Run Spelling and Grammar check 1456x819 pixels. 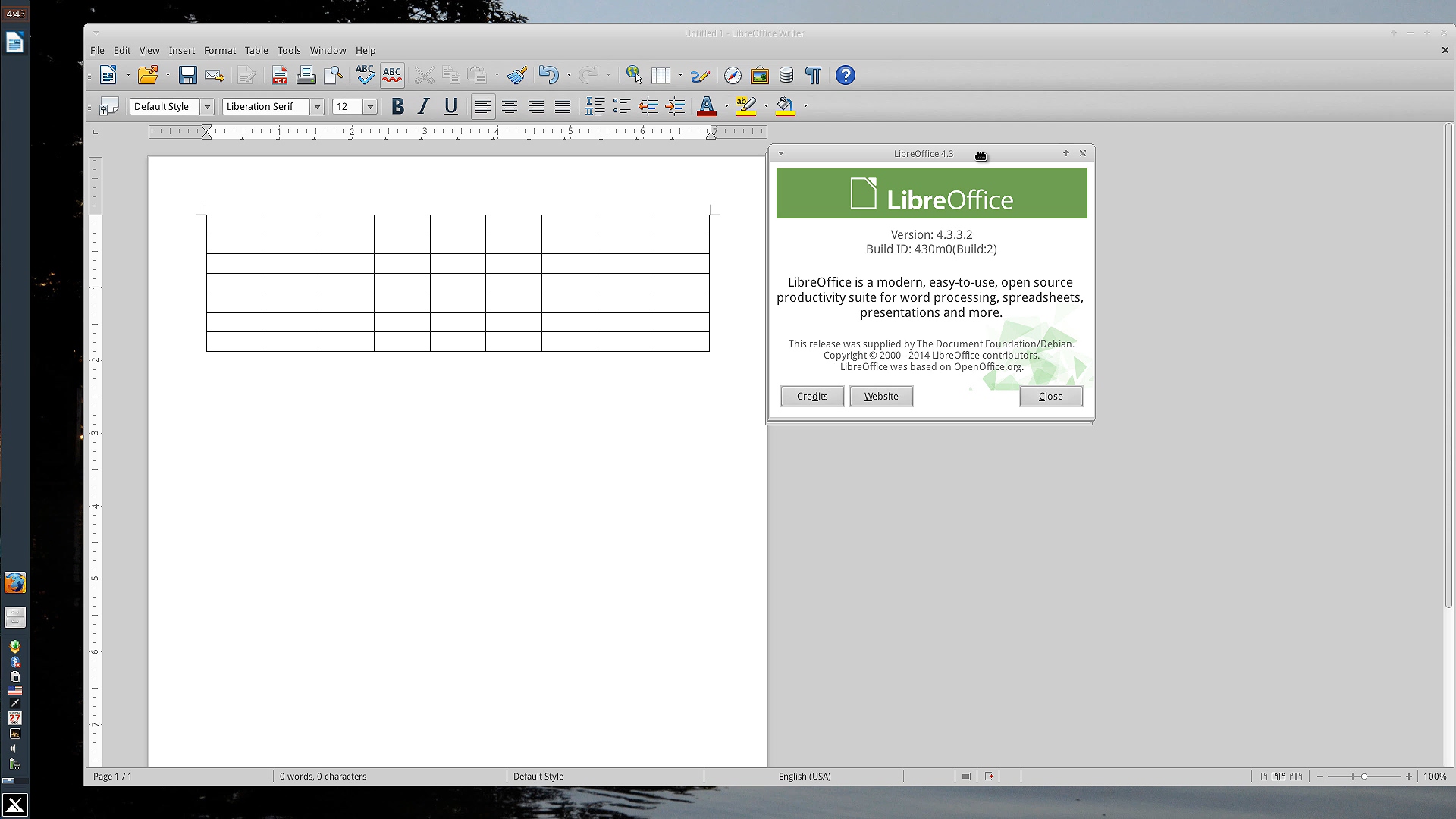[x=365, y=75]
